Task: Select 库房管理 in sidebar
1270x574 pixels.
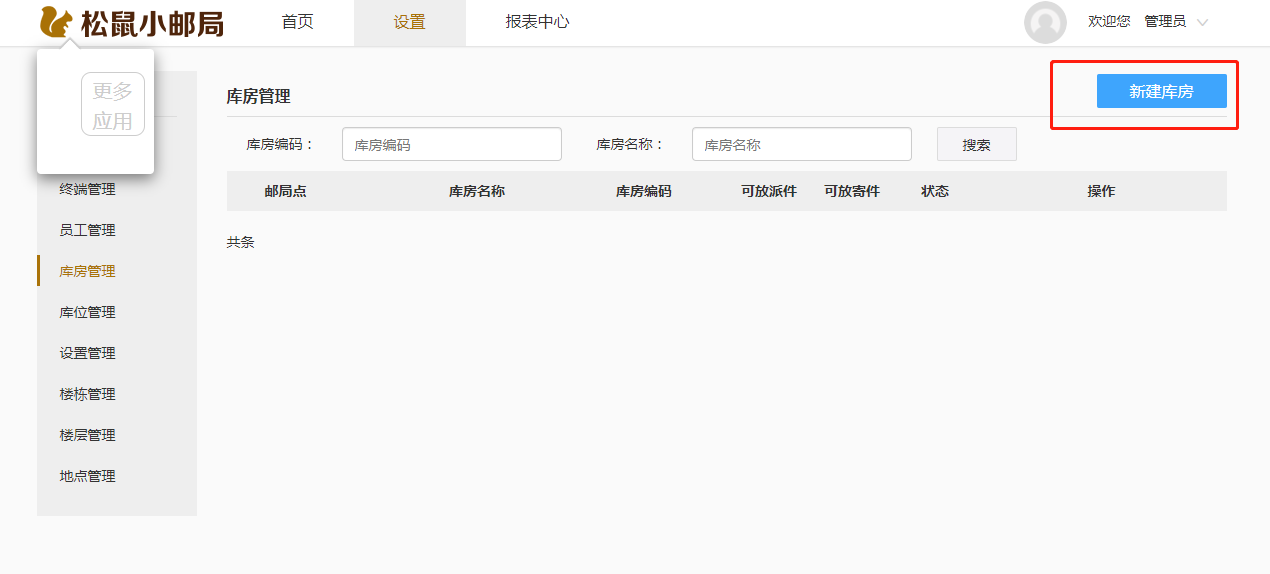Action: (x=88, y=272)
